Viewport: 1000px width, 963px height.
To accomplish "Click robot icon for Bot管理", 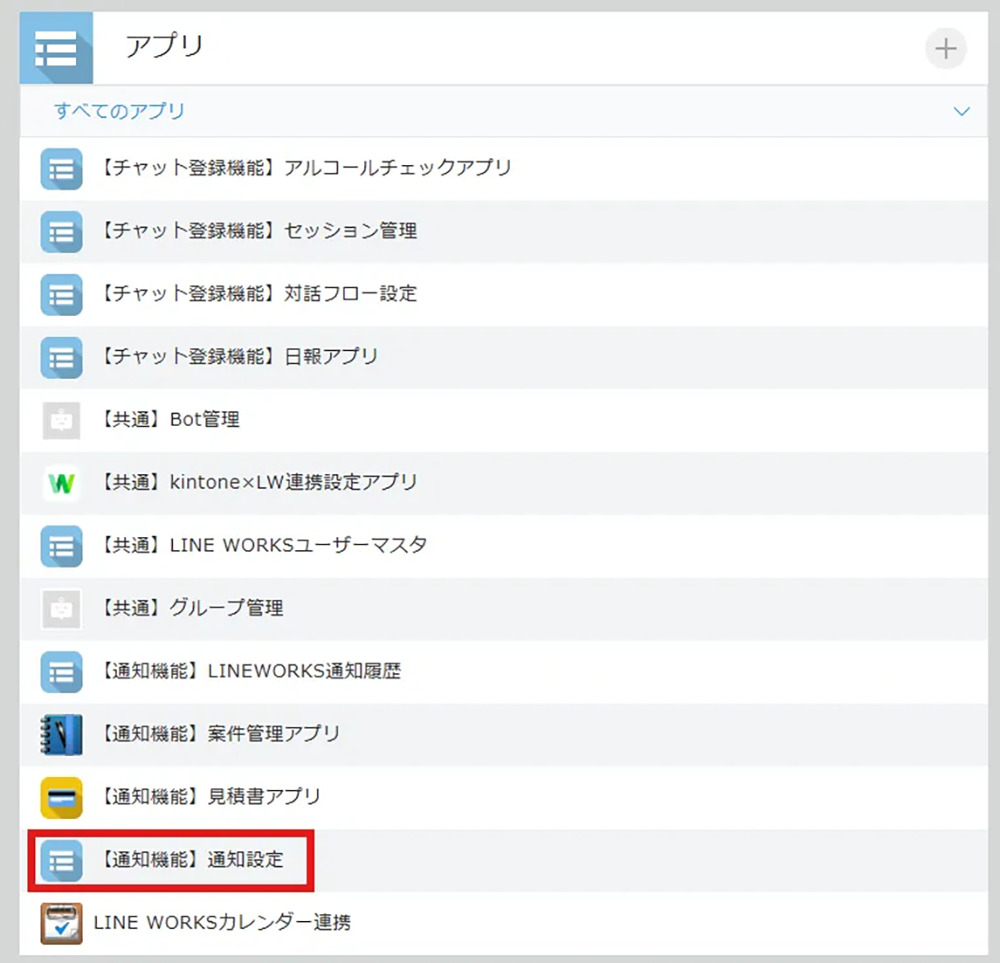I will coord(61,420).
